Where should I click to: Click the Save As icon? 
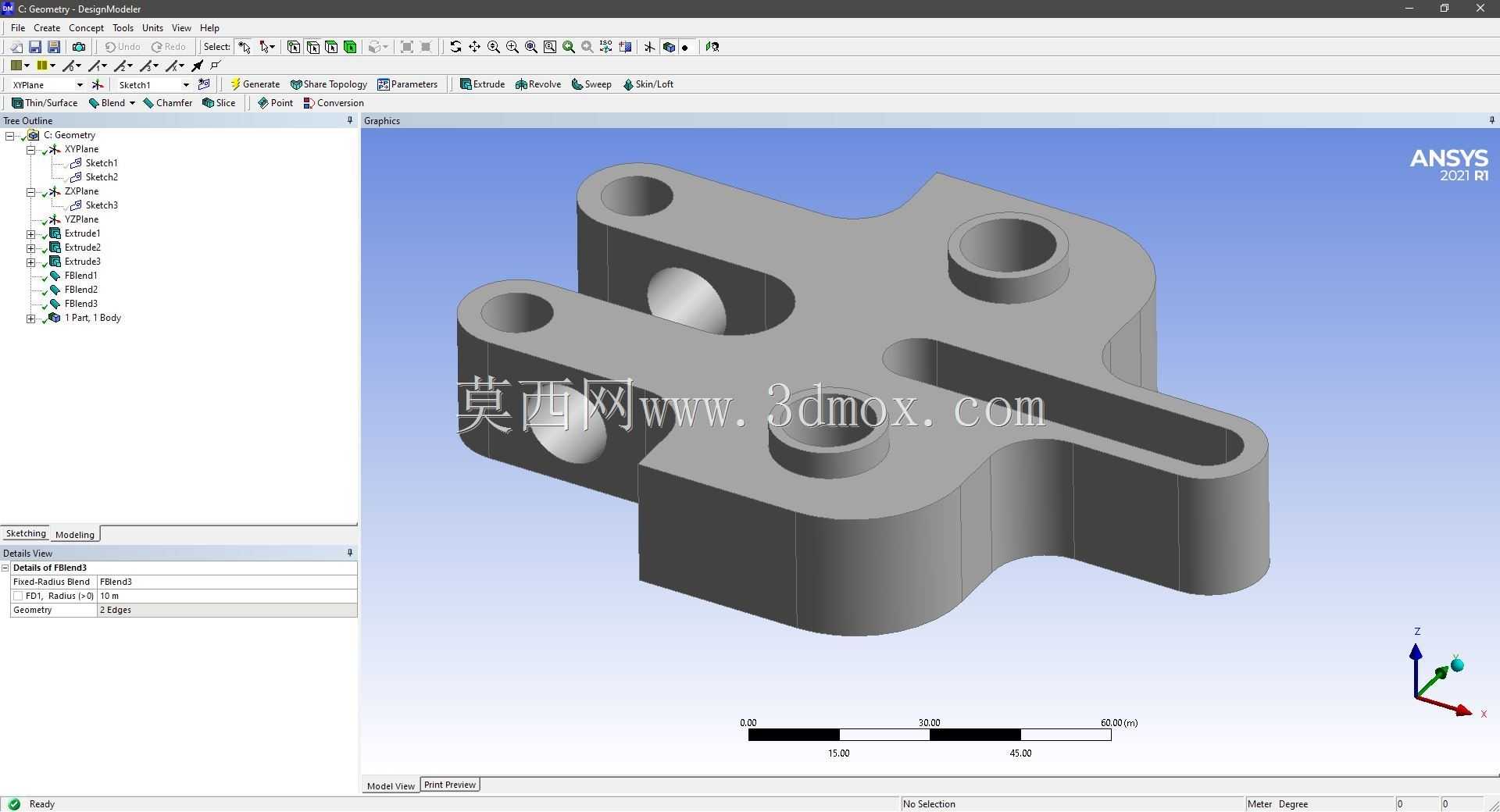(x=54, y=47)
